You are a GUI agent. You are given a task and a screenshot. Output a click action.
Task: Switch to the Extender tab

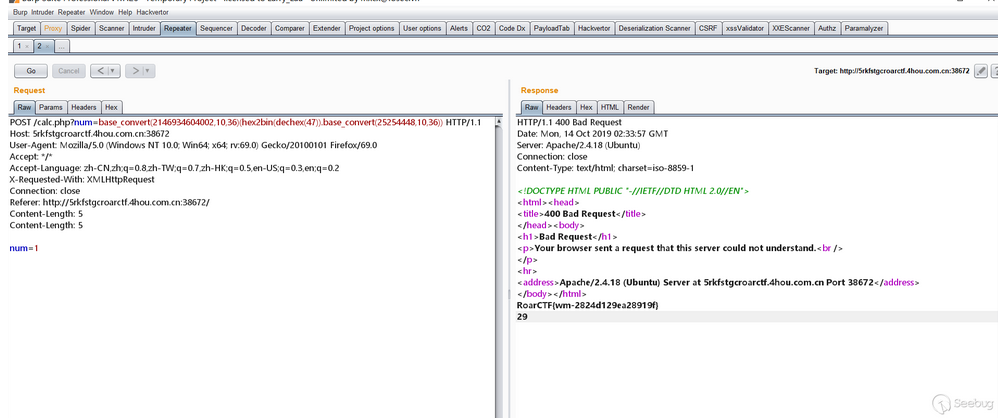[x=327, y=28]
